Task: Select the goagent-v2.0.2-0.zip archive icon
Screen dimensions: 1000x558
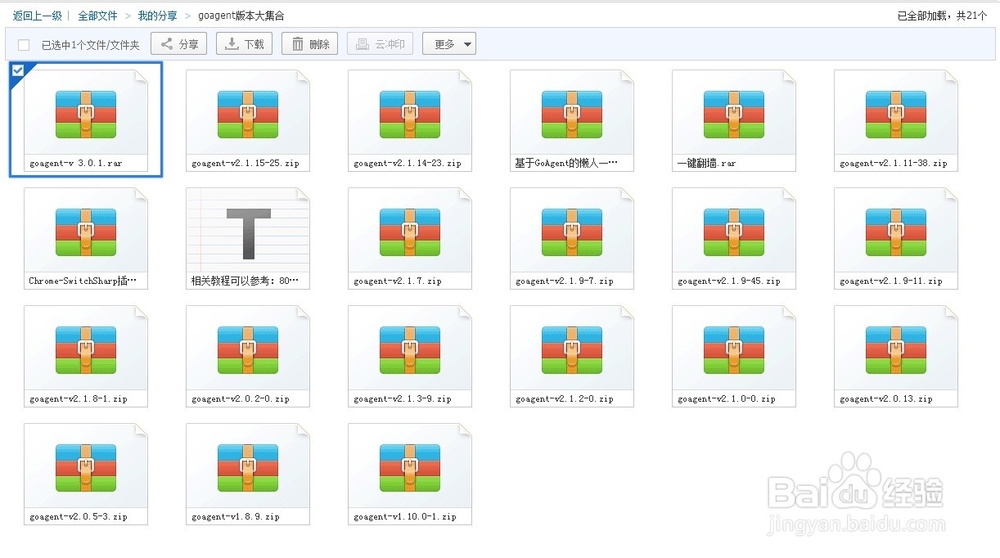Action: [247, 350]
